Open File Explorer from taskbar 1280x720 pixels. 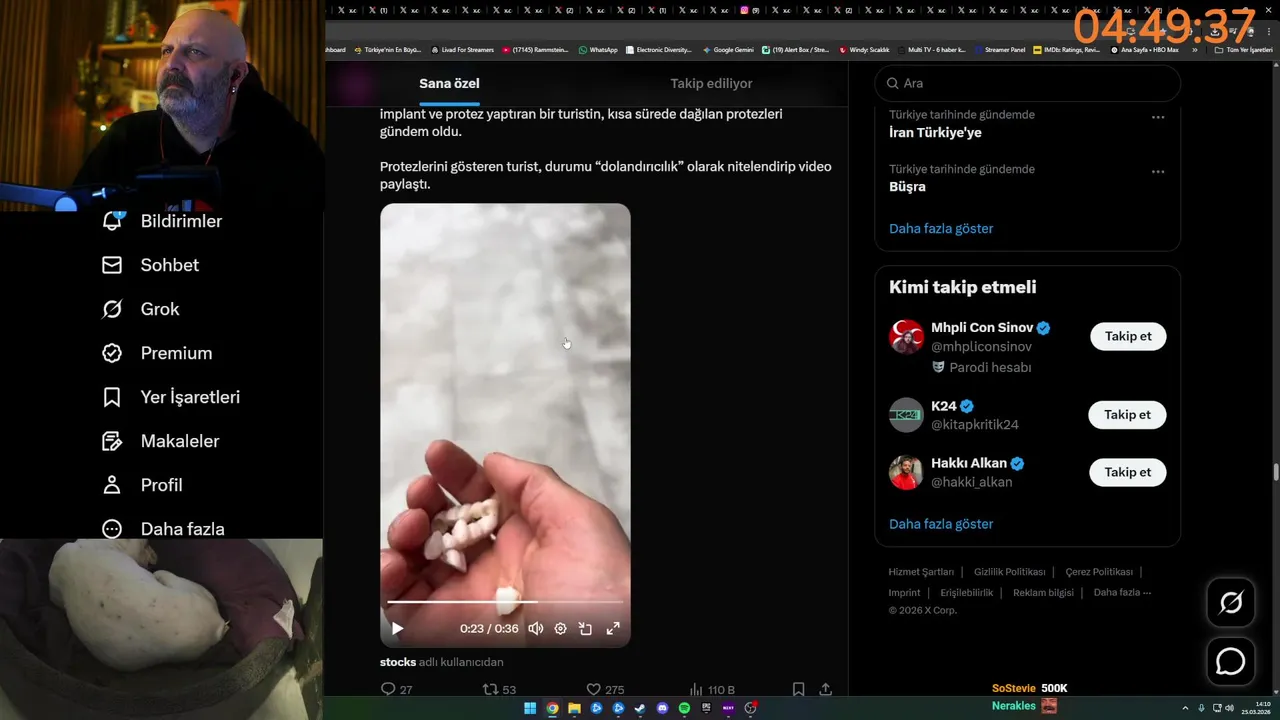coord(574,708)
